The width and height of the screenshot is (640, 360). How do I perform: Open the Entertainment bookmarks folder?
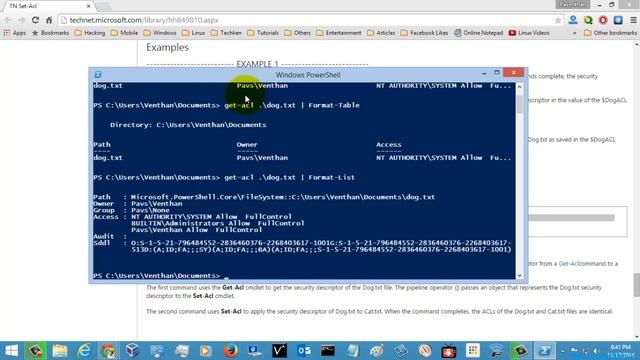coord(339,33)
